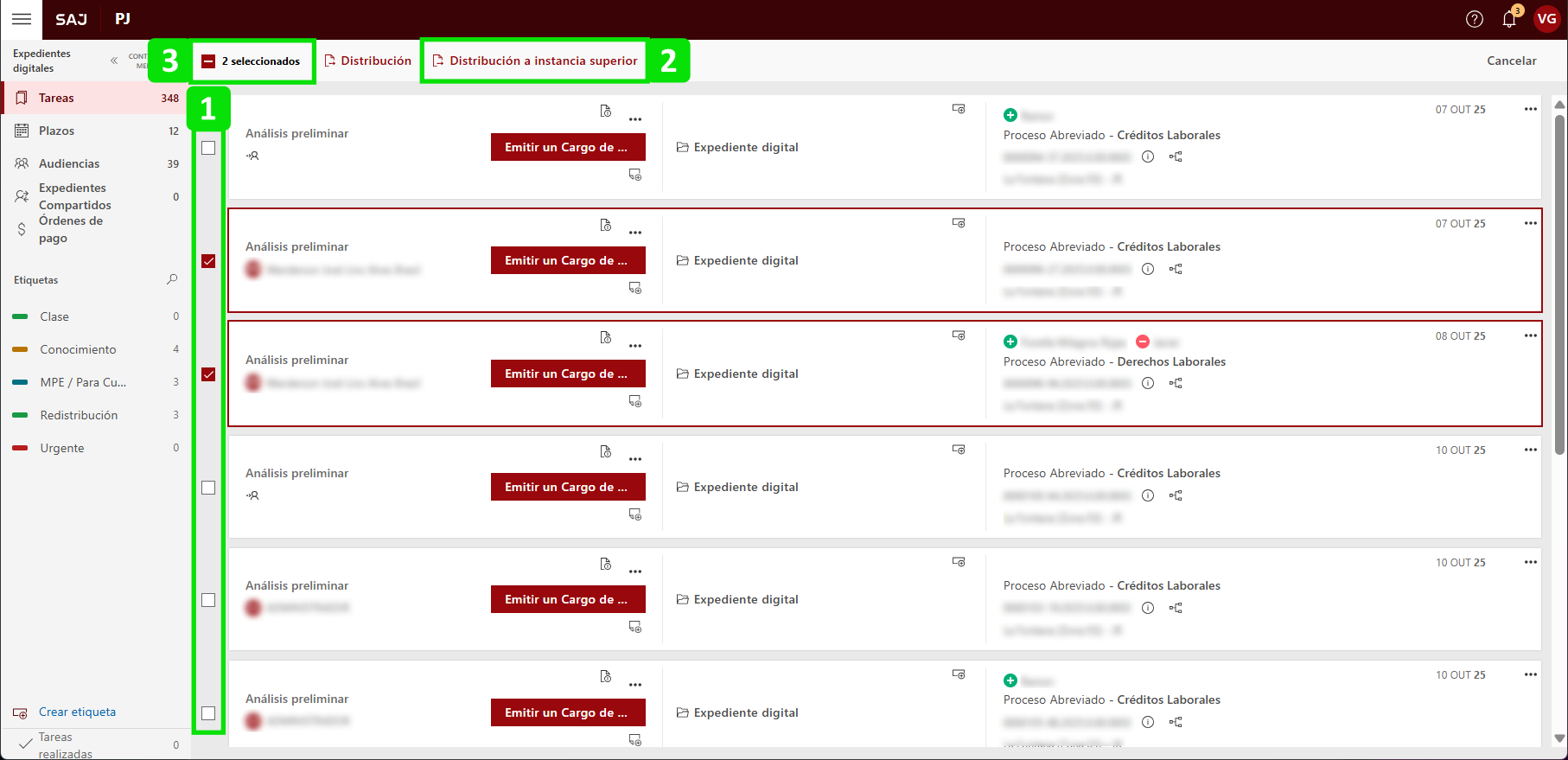Search labels with the Etiquetas magnifier
Screen dimensions: 1568x760
[172, 279]
